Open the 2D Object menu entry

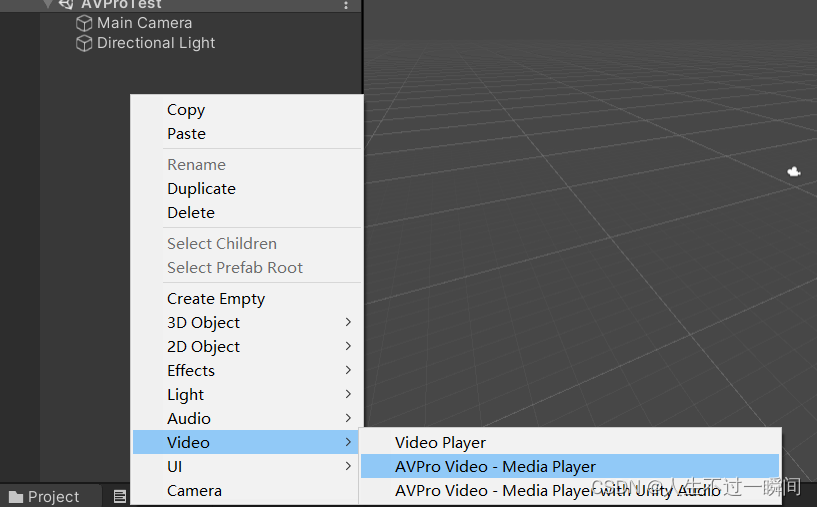pyautogui.click(x=246, y=347)
